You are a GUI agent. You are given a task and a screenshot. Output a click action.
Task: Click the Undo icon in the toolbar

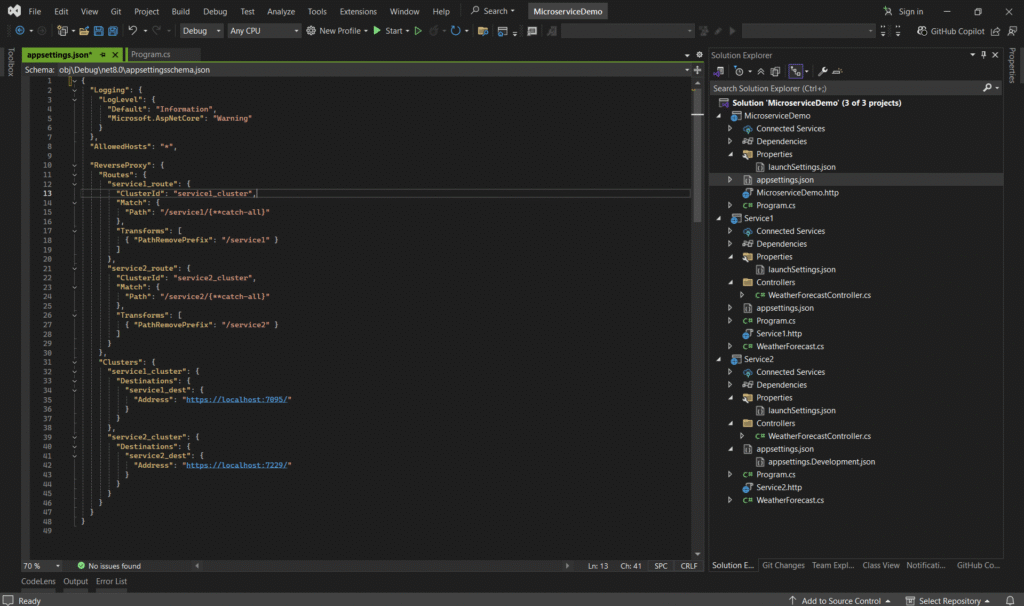(133, 31)
